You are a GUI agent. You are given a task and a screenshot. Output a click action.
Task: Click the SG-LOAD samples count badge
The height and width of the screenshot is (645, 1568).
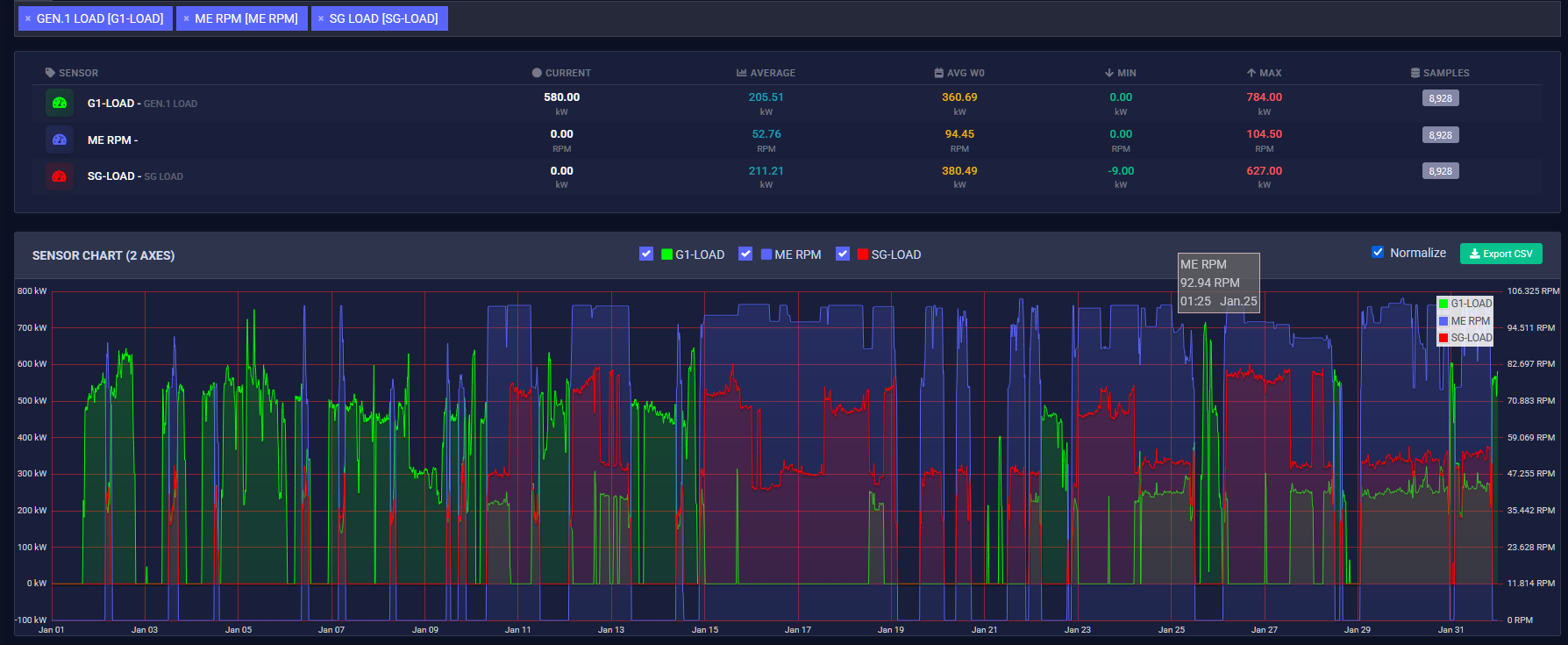click(1440, 171)
